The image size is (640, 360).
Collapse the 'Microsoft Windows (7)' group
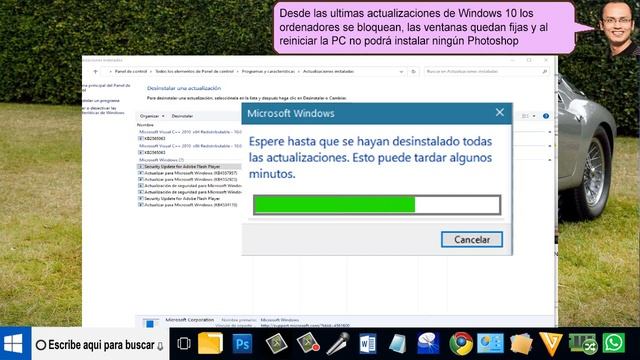(549, 160)
